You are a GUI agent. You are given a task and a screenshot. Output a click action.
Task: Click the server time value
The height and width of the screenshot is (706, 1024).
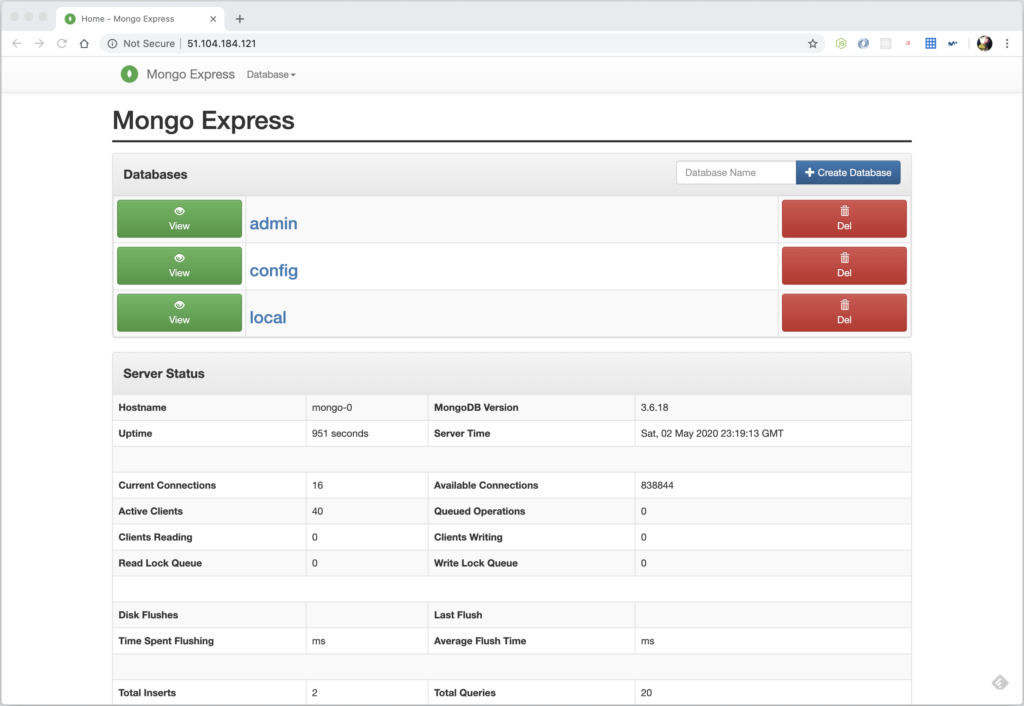point(712,434)
